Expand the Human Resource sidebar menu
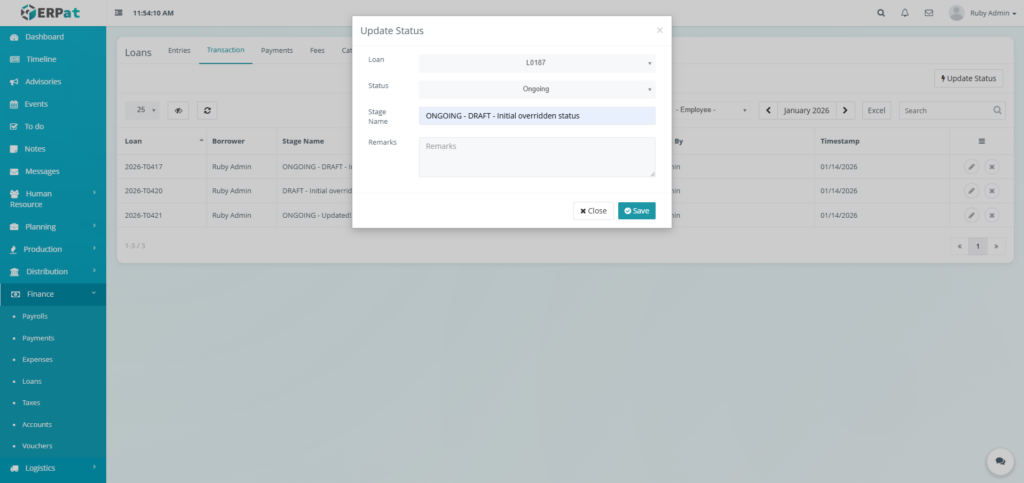Image resolution: width=1024 pixels, height=483 pixels. [54, 198]
